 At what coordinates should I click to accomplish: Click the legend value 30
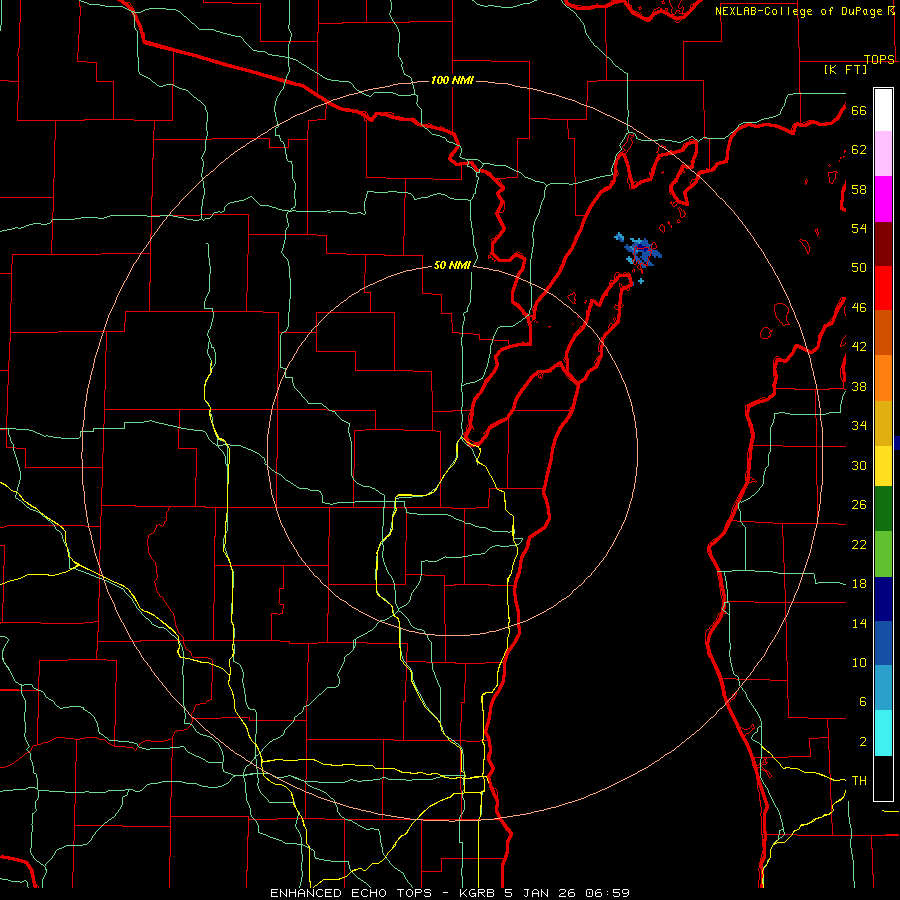coord(859,465)
